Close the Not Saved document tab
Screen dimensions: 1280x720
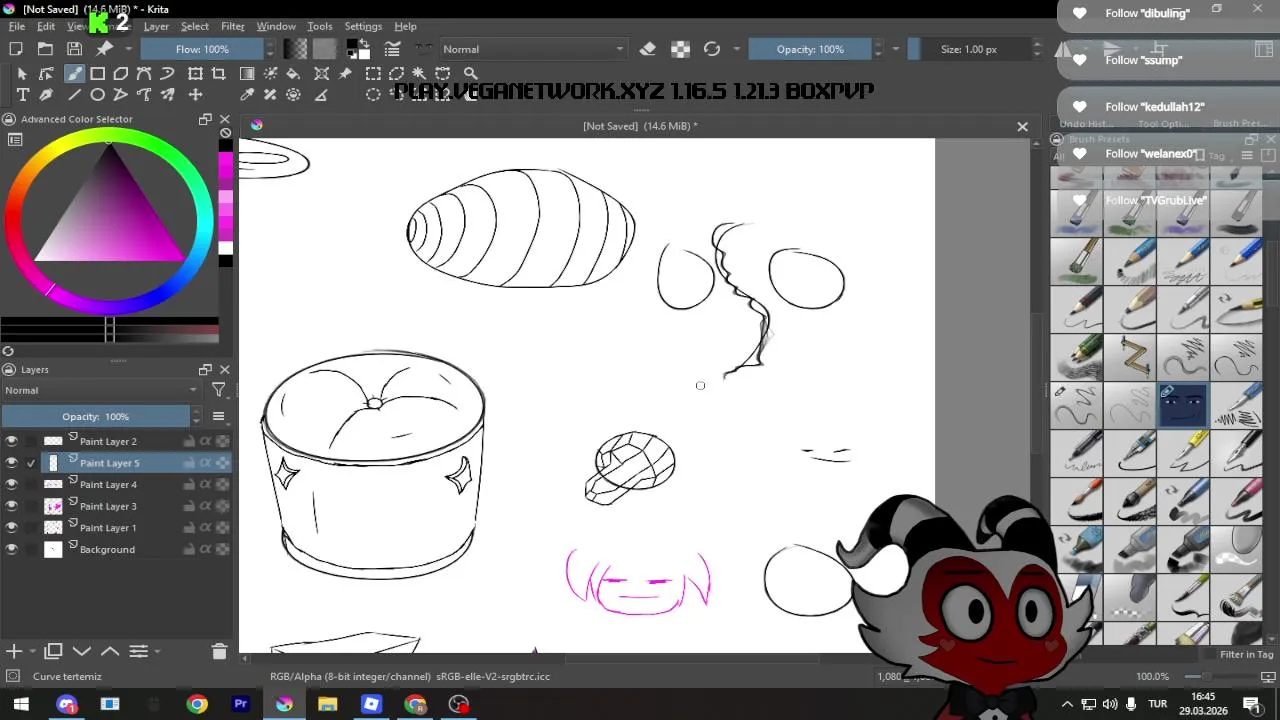[x=1022, y=126]
